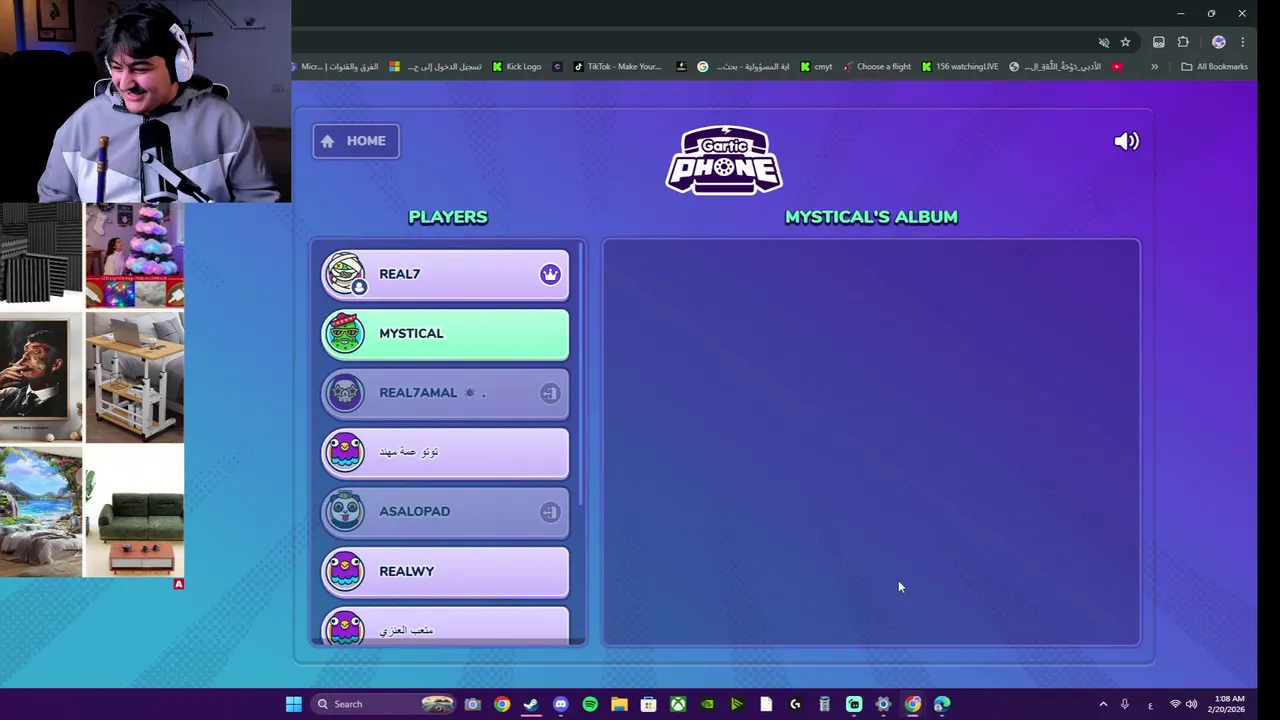Open the Chrome profile avatar
This screenshot has width=1280, height=720.
tap(1218, 42)
